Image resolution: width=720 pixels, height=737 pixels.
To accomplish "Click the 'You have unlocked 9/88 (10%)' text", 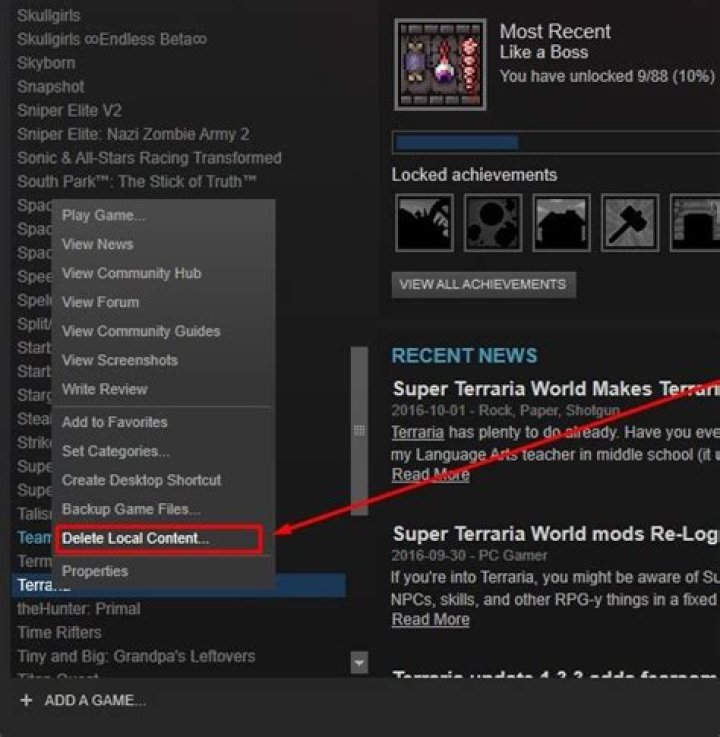I will 607,76.
